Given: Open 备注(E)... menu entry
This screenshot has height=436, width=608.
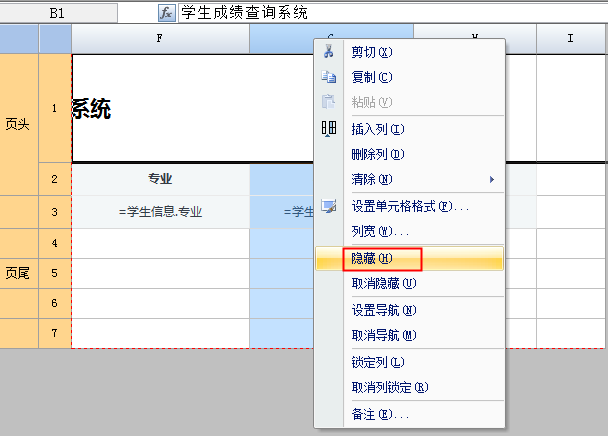Looking at the screenshot, I should pyautogui.click(x=409, y=414).
